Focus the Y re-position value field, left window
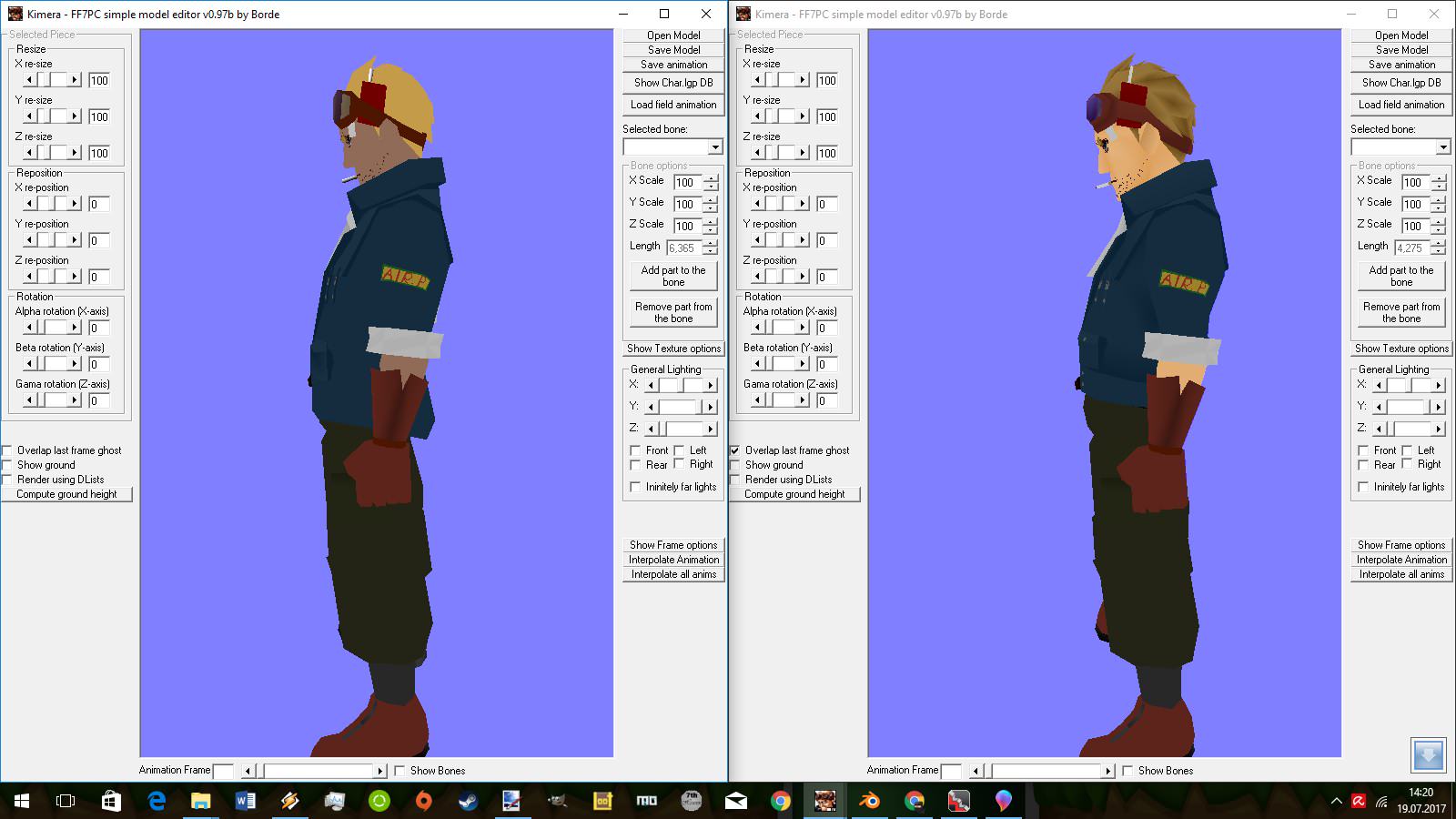Screen dimensions: 1456x819 pos(99,240)
